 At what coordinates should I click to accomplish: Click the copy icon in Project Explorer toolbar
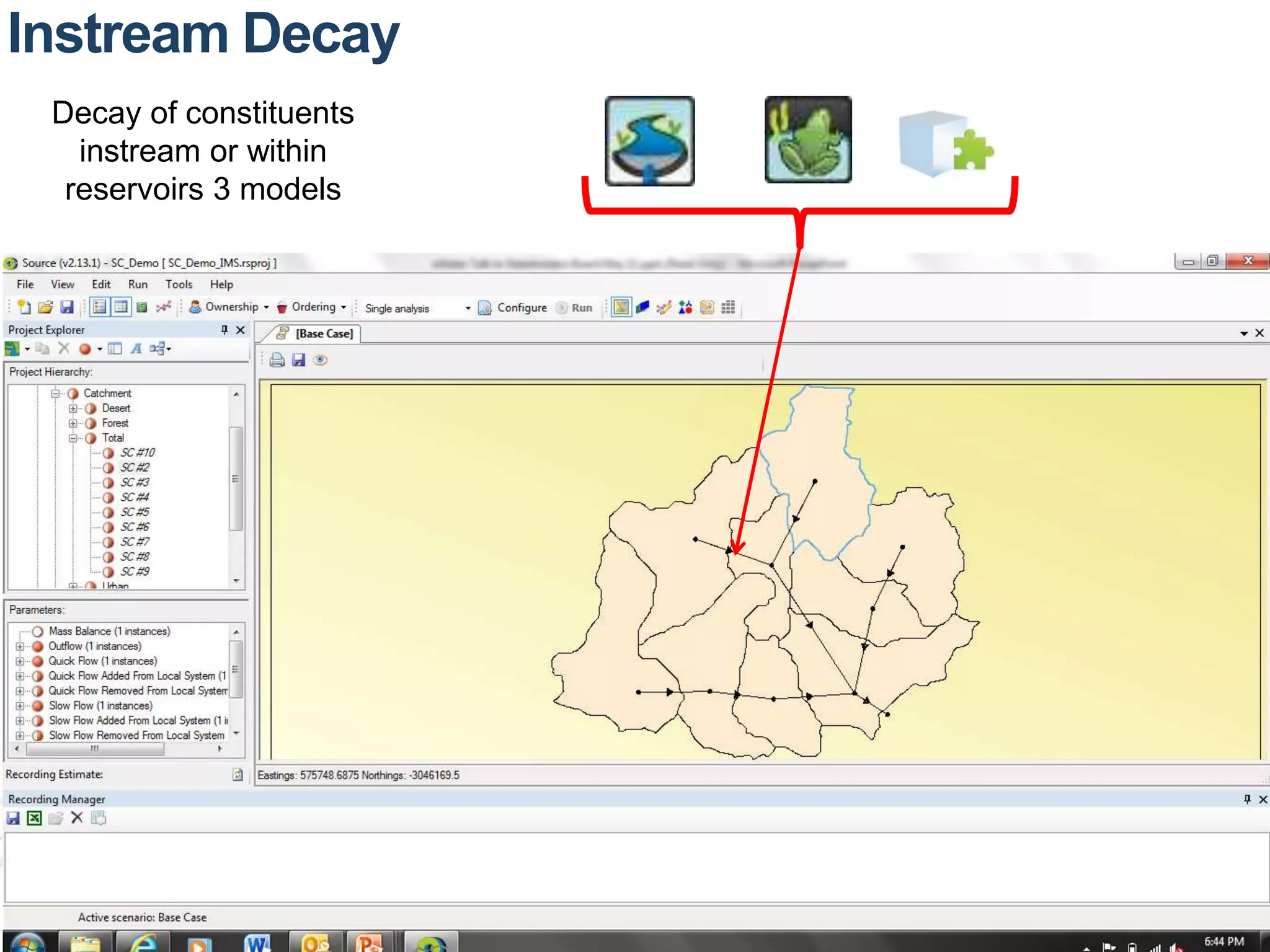(42, 349)
